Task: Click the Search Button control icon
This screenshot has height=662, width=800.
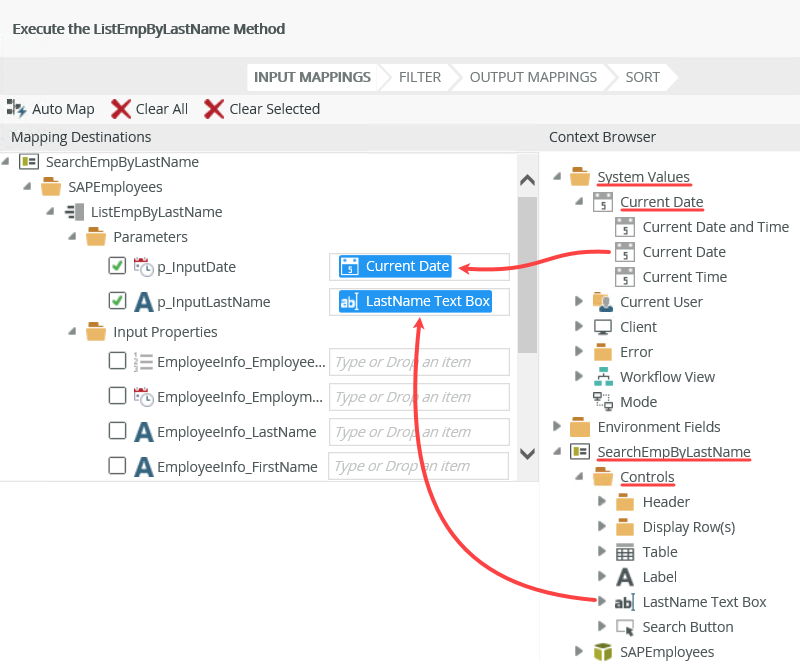Action: tap(625, 627)
